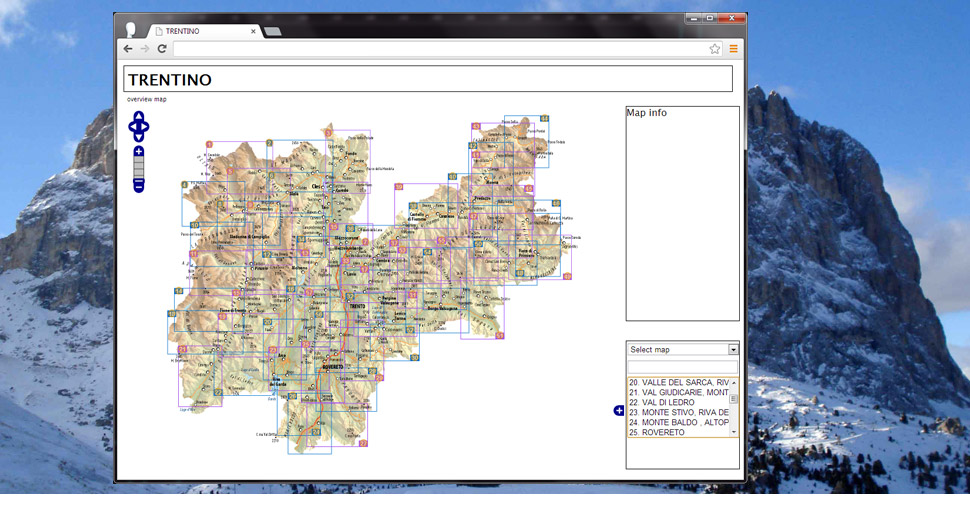The width and height of the screenshot is (970, 511).
Task: Reload the page
Action: point(162,48)
